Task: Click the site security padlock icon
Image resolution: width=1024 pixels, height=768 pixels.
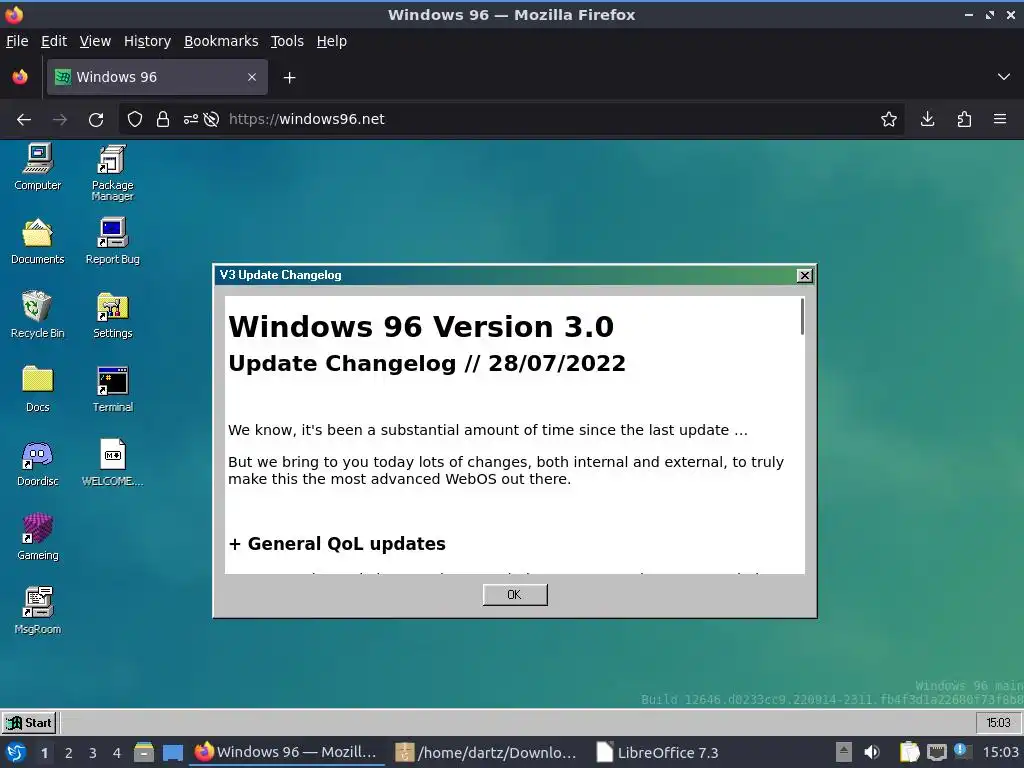Action: [163, 119]
